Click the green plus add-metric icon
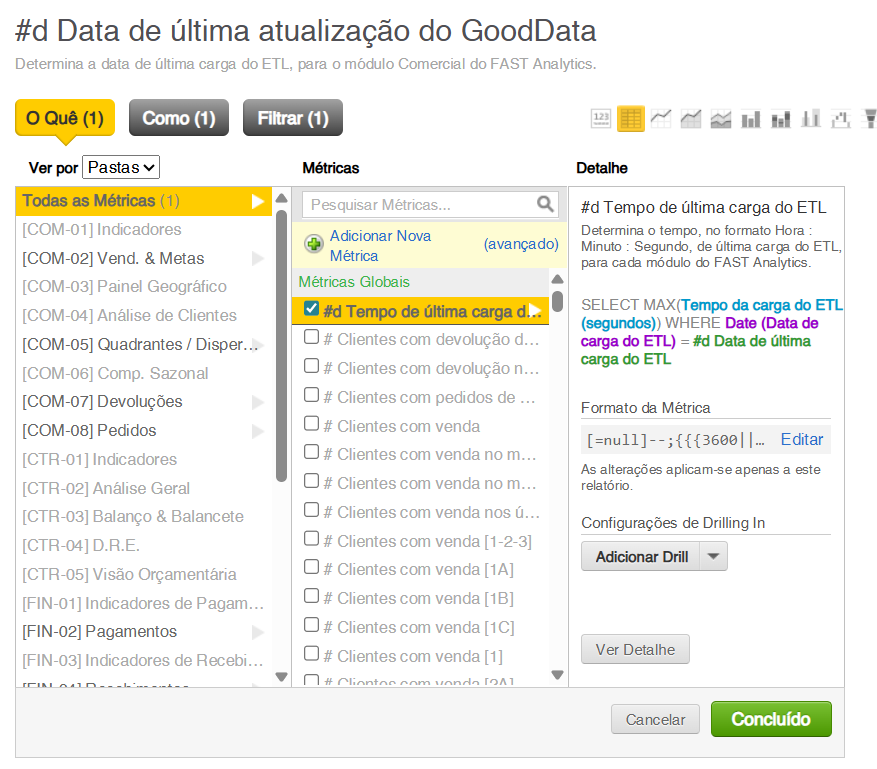 tap(314, 244)
